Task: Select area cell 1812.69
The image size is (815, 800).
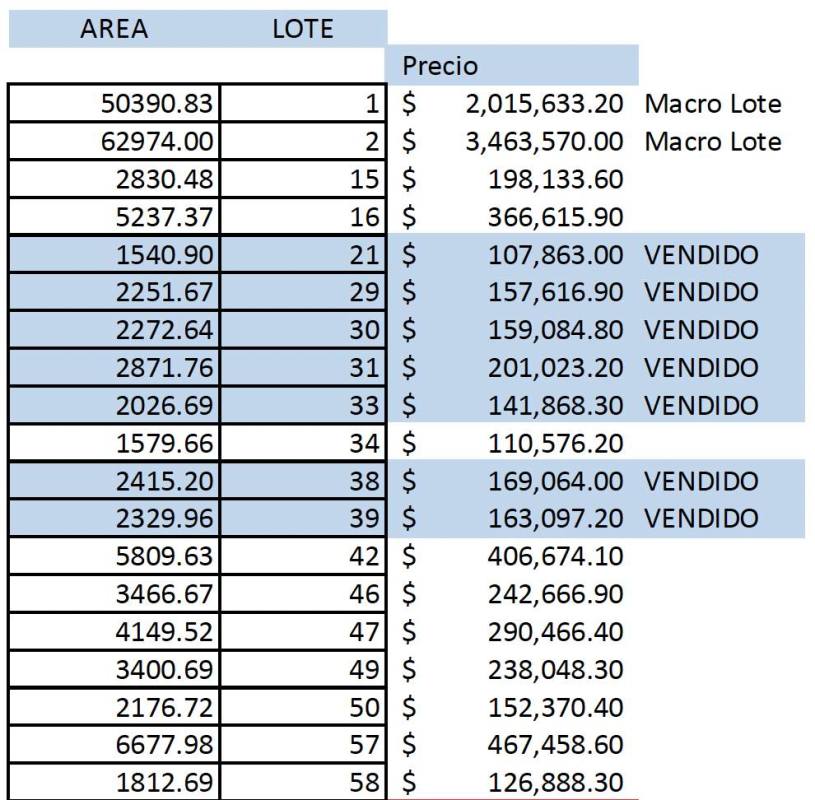Action: (114, 782)
